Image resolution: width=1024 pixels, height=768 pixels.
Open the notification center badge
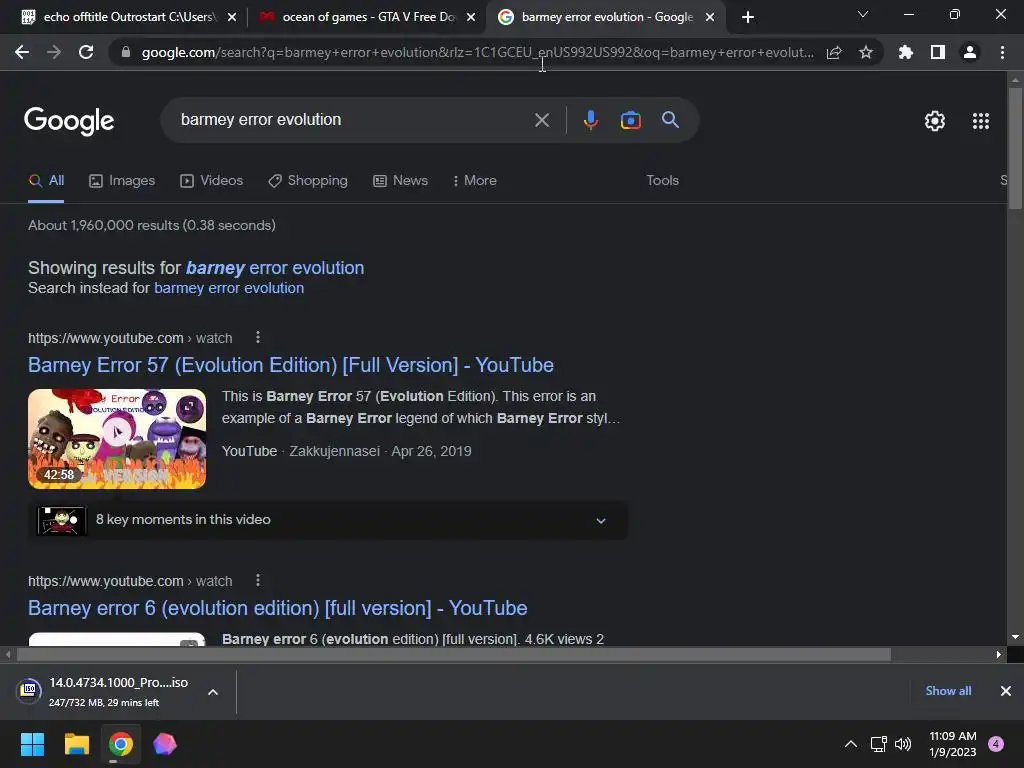[x=996, y=744]
